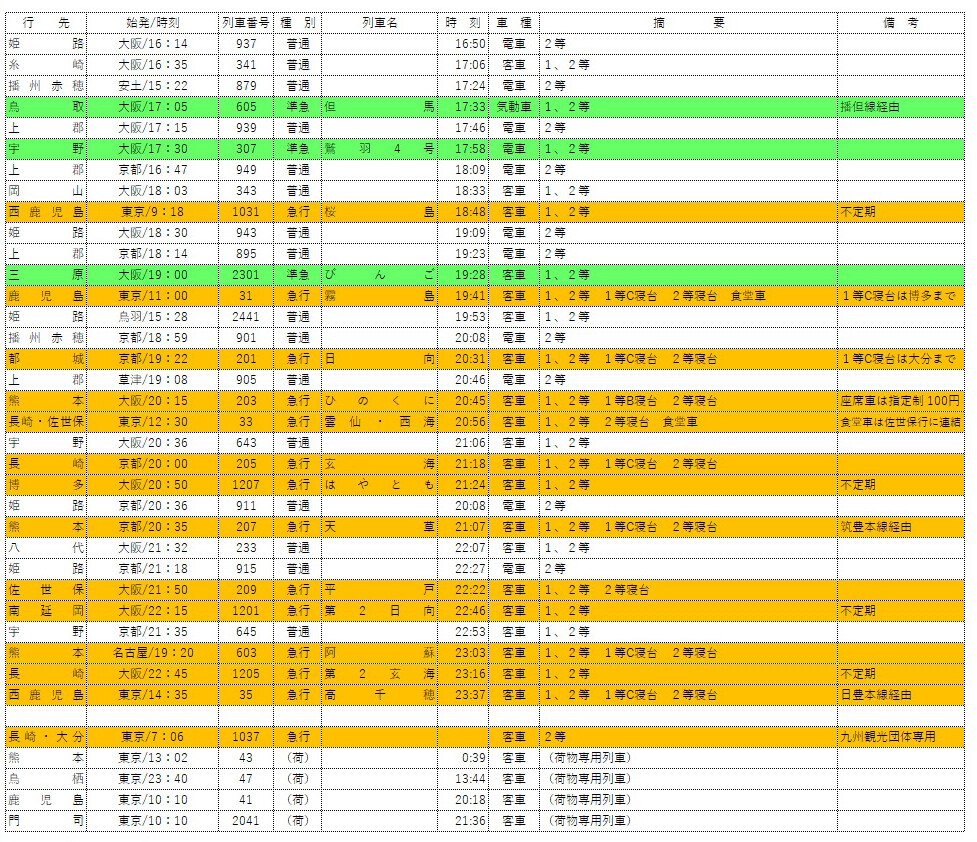Select train name 高千穂 cell
This screenshot has height=842, width=977.
[x=379, y=694]
